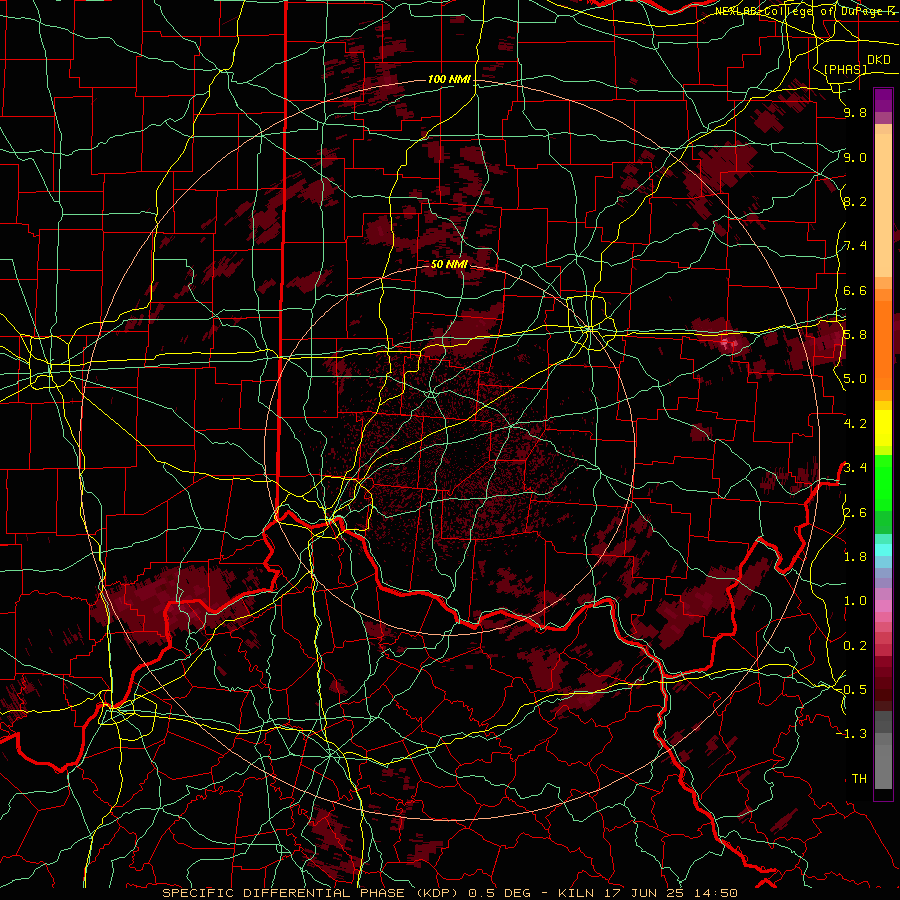The width and height of the screenshot is (900, 900).
Task: Select the 8.2 legend value
Action: (855, 201)
